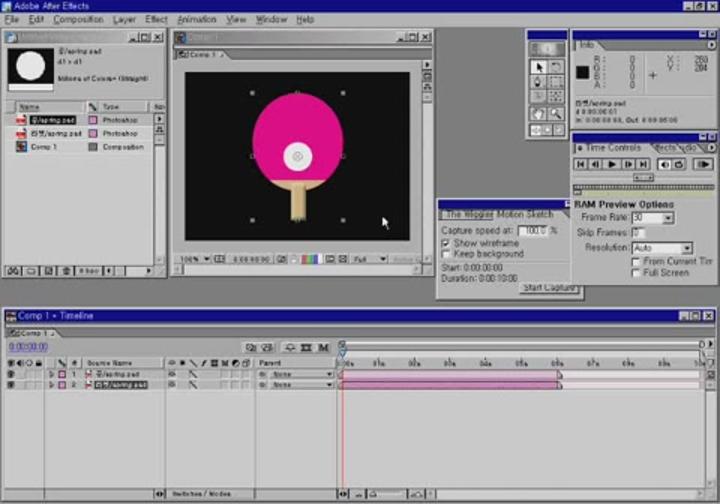Click region of interest icon in Comp window
This screenshot has height=504, width=720.
330,259
